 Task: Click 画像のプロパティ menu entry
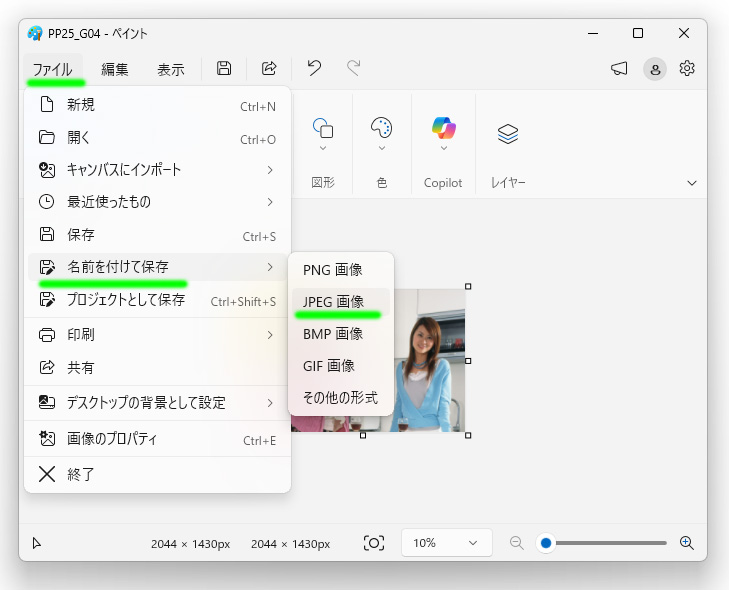[x=157, y=439]
